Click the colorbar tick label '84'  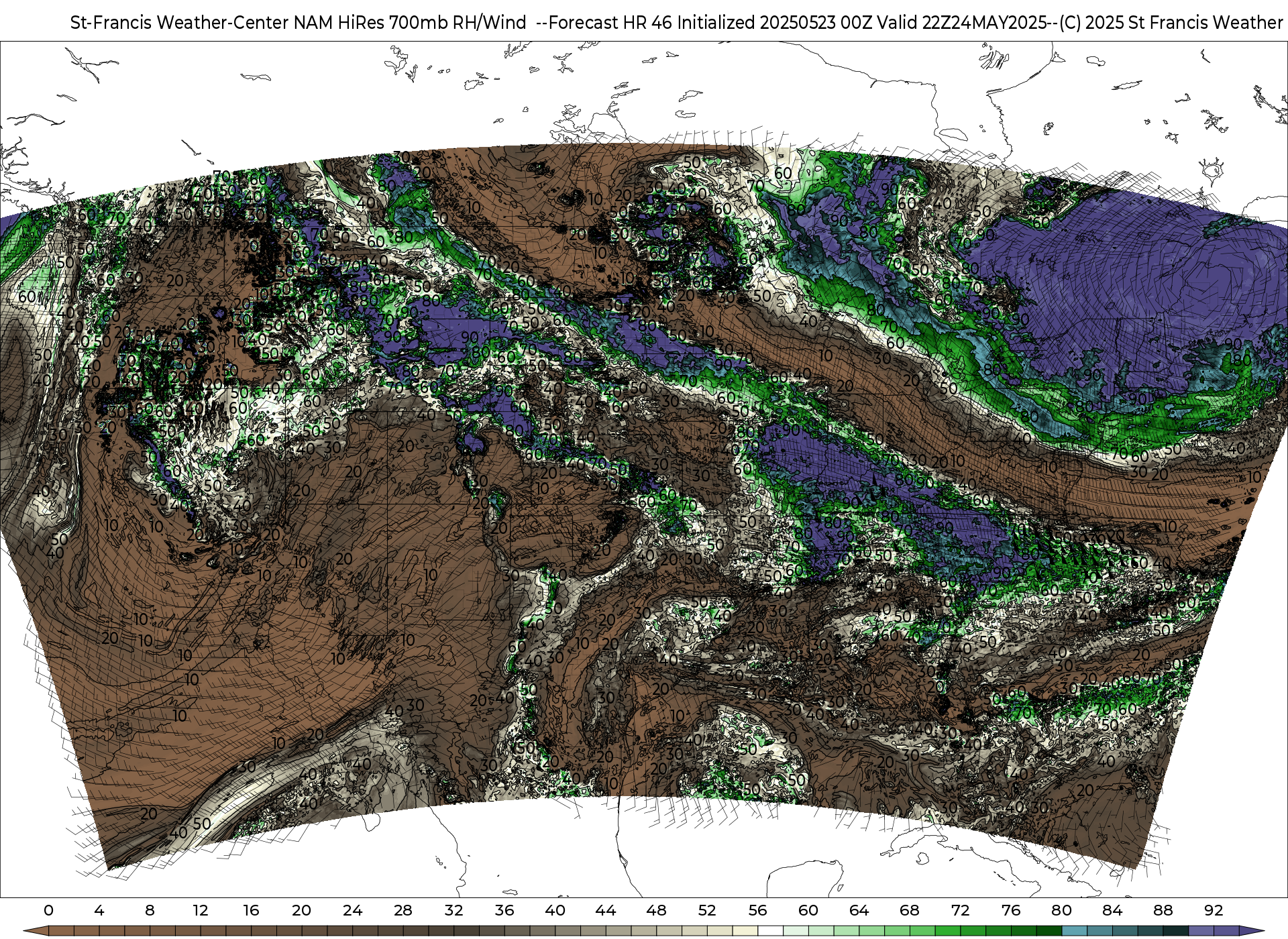pos(1112,910)
